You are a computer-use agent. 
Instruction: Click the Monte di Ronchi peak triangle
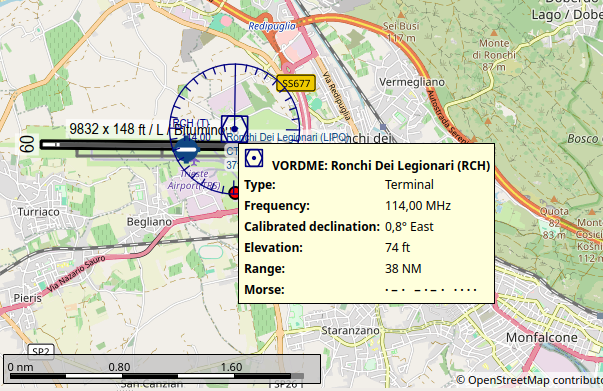[x=493, y=32]
